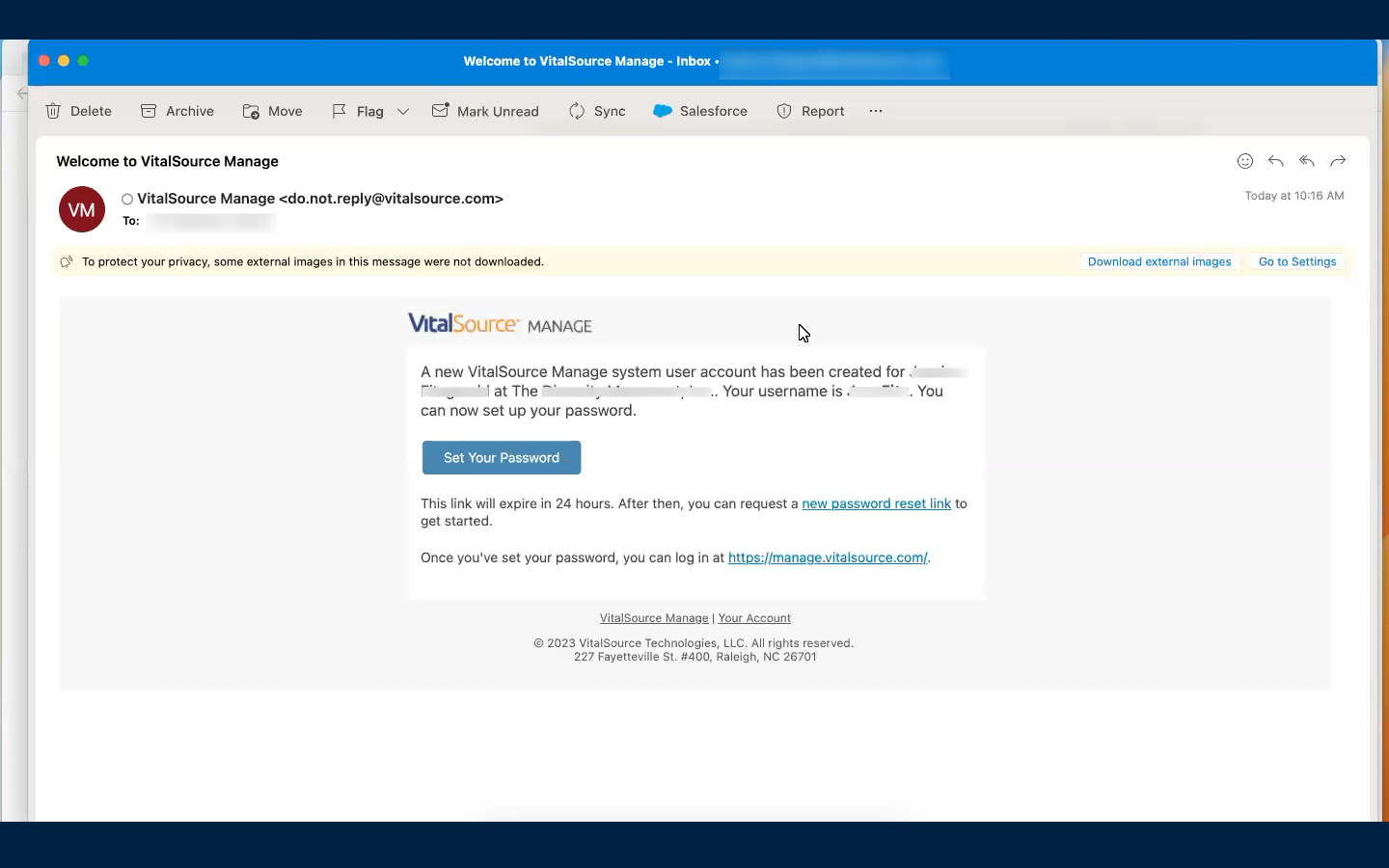Screen dimensions: 1389x868
Task: Open the new password reset link
Action: (x=877, y=503)
